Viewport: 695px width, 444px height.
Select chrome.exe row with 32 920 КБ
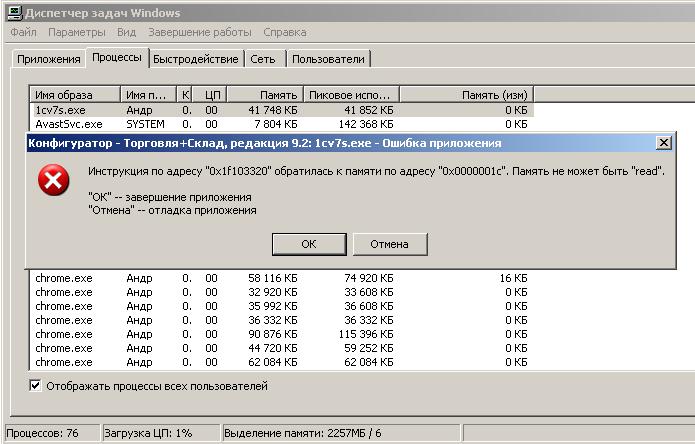coord(281,292)
